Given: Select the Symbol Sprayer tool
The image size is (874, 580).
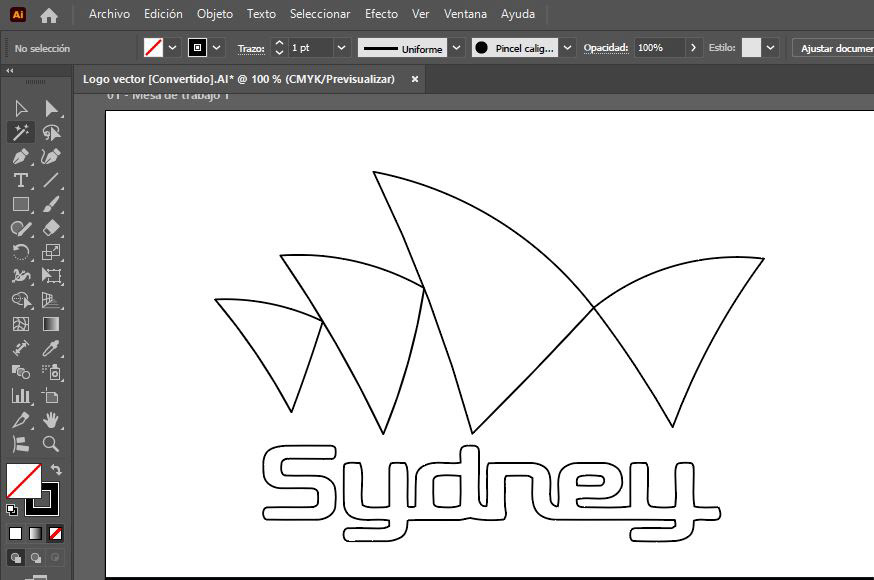Looking at the screenshot, I should pyautogui.click(x=51, y=372).
